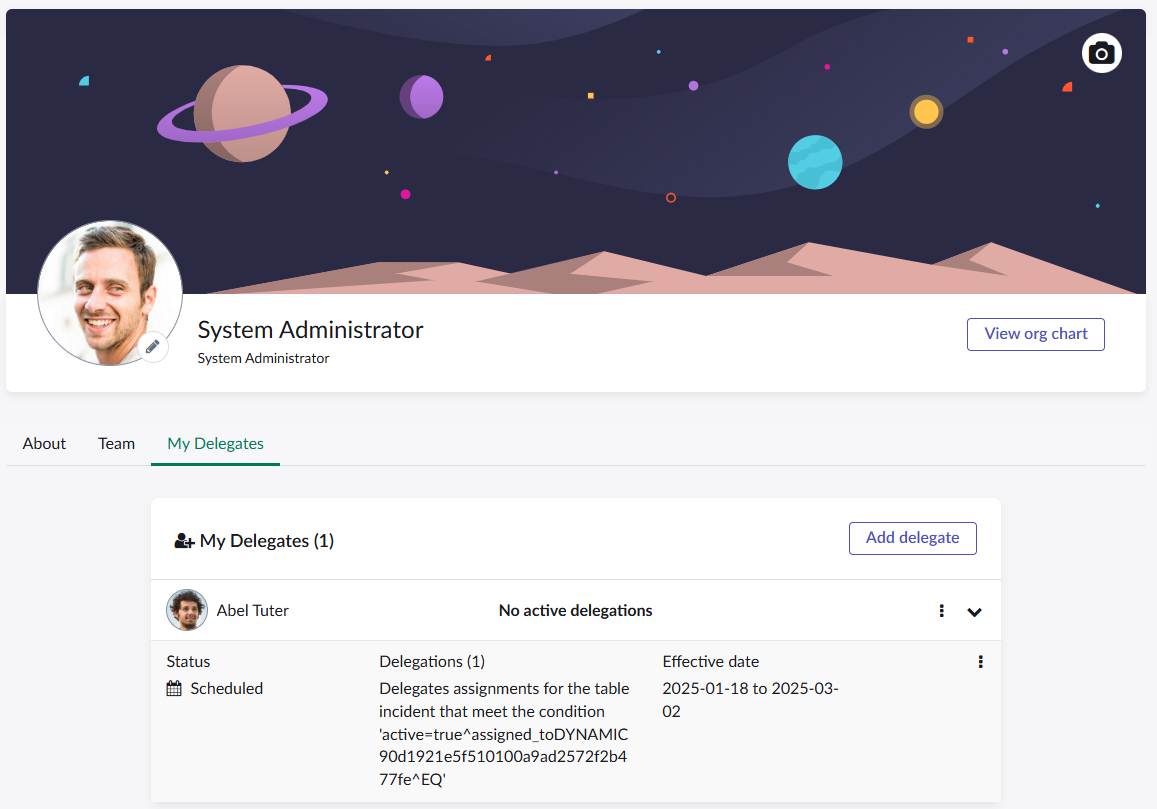Click the System Administrator profile photo
Viewport: 1157px width, 809px height.
tap(109, 292)
